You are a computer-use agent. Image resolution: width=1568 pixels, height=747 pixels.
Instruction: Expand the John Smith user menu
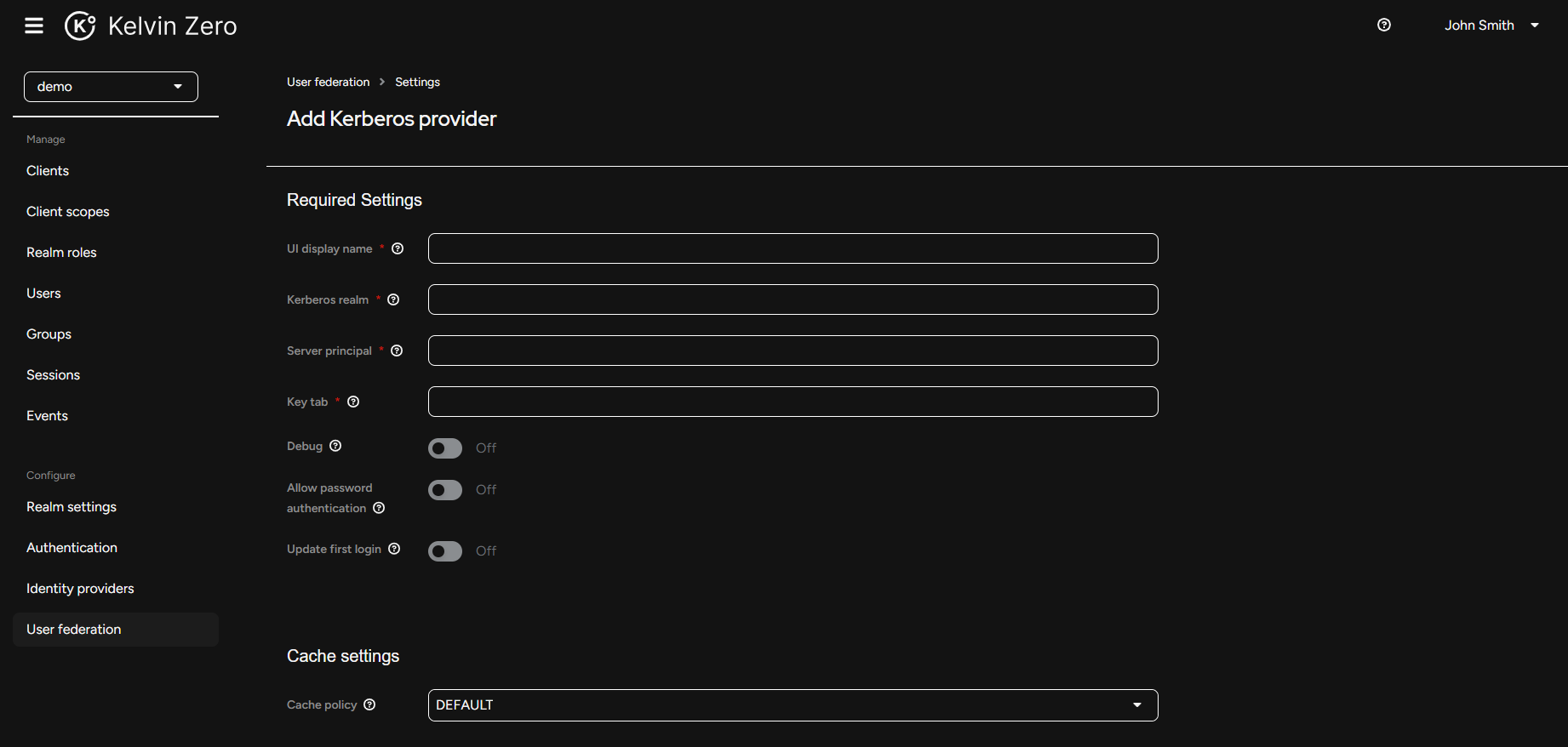coord(1492,26)
